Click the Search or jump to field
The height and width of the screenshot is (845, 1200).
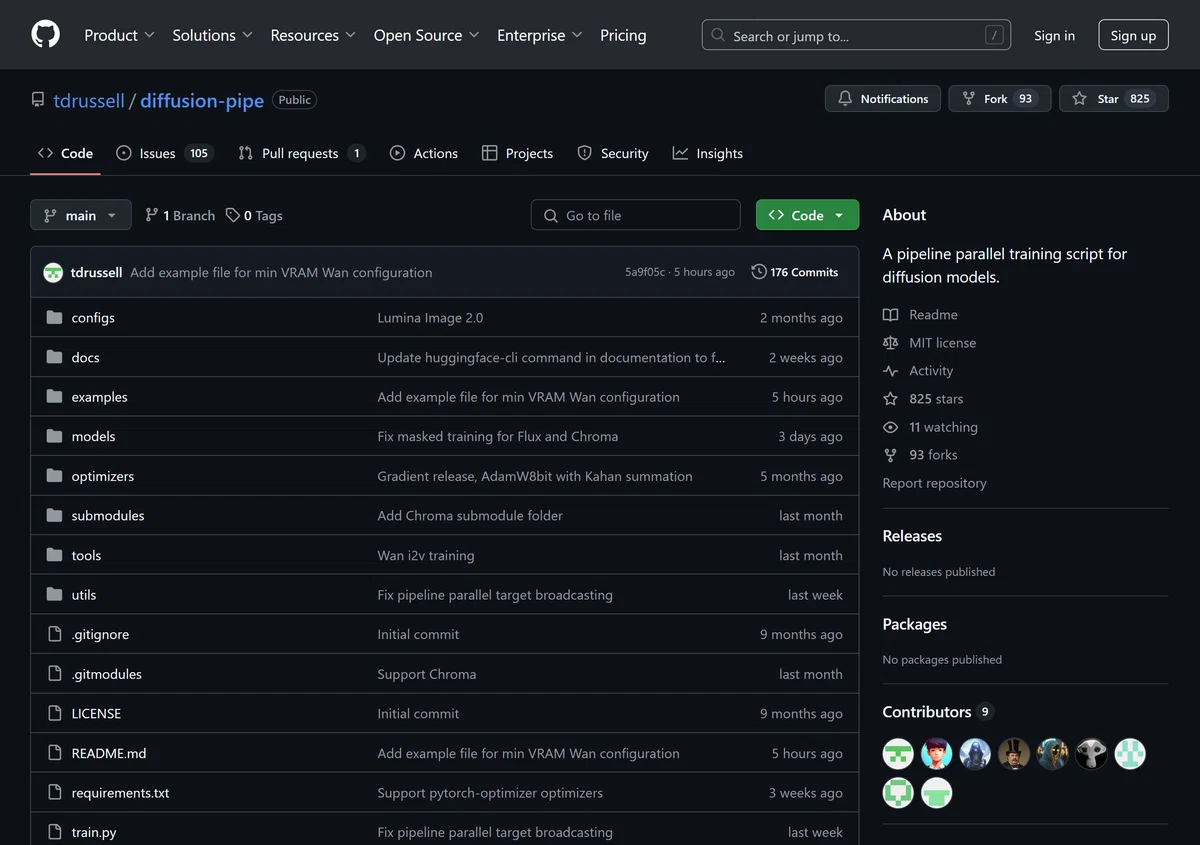point(855,35)
